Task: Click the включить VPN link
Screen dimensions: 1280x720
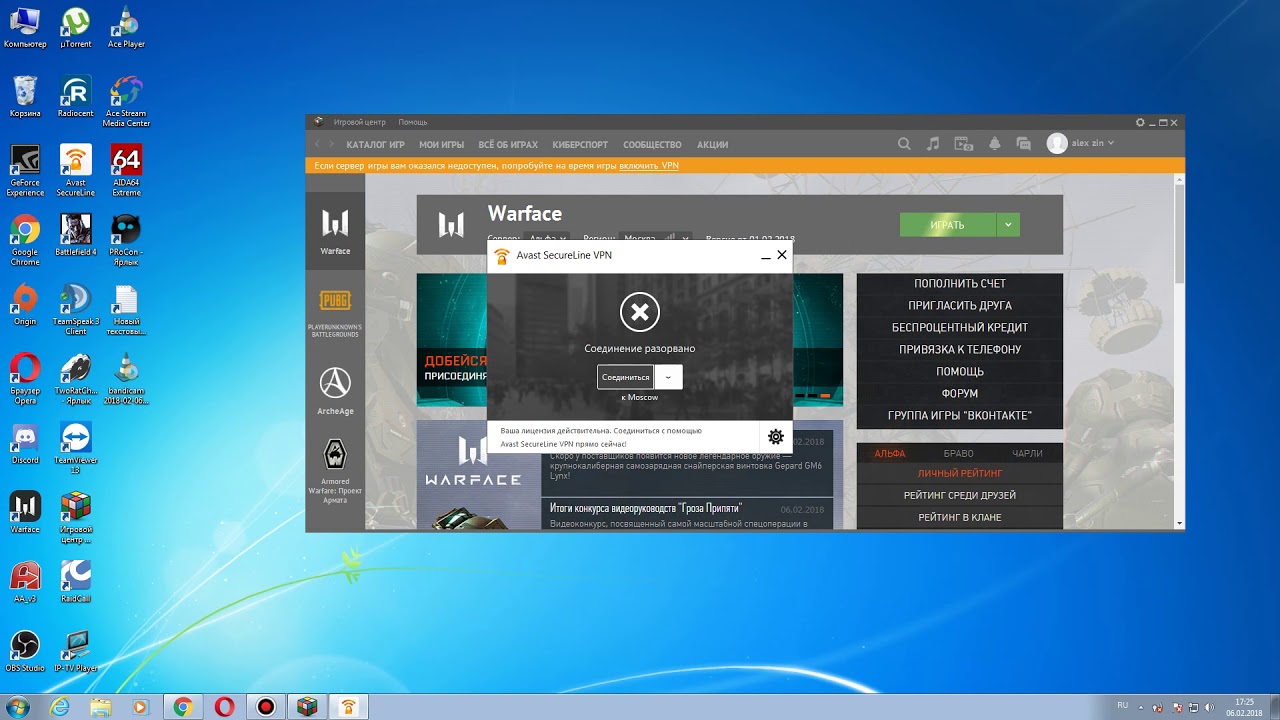Action: coord(649,165)
